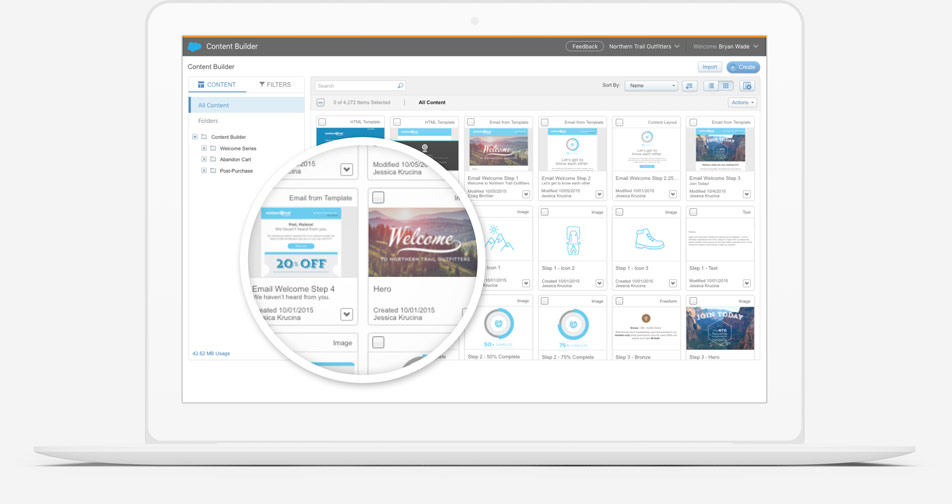Switch to list view

(711, 86)
